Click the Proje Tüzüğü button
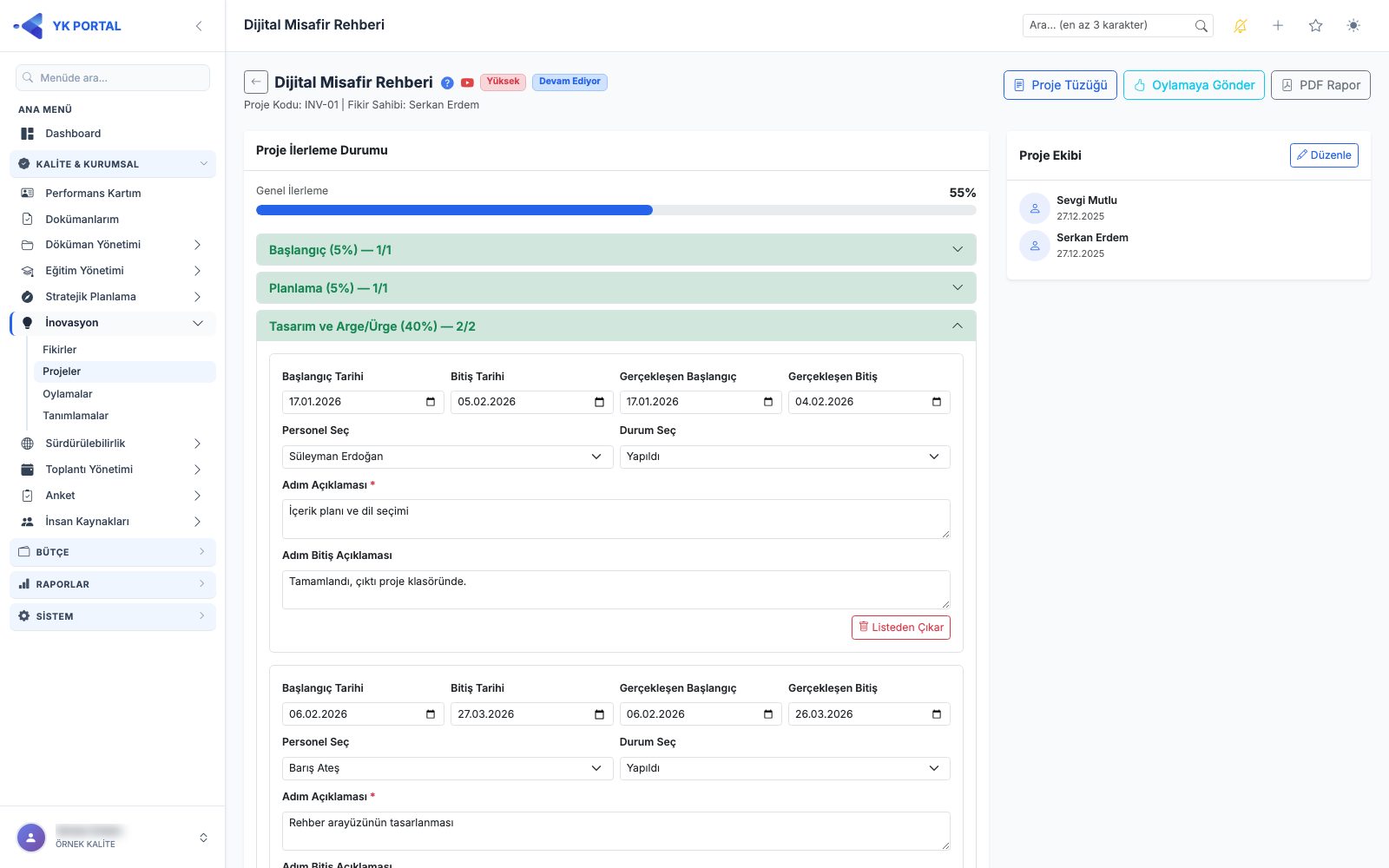The image size is (1389, 868). (1060, 85)
